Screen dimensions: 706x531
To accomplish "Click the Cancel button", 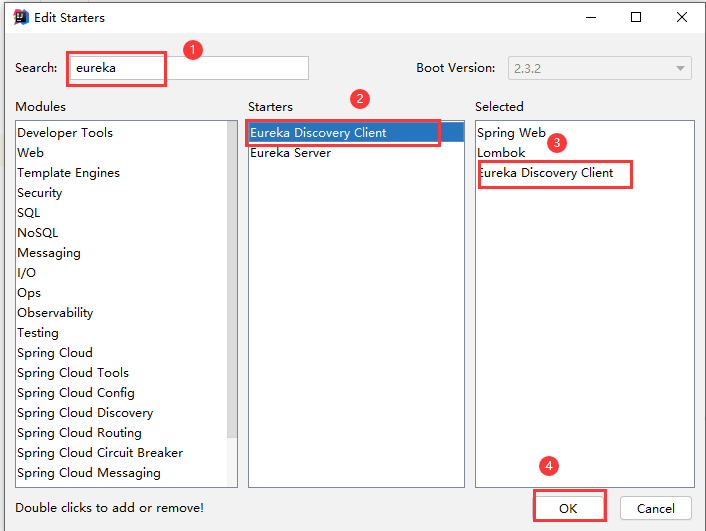I will pyautogui.click(x=656, y=508).
